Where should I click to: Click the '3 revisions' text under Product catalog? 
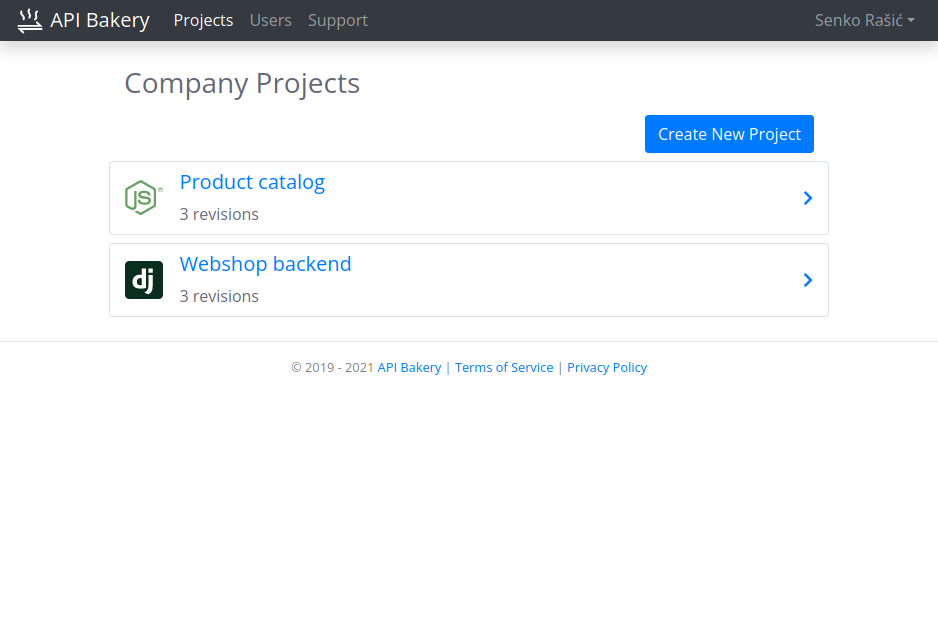click(x=219, y=214)
